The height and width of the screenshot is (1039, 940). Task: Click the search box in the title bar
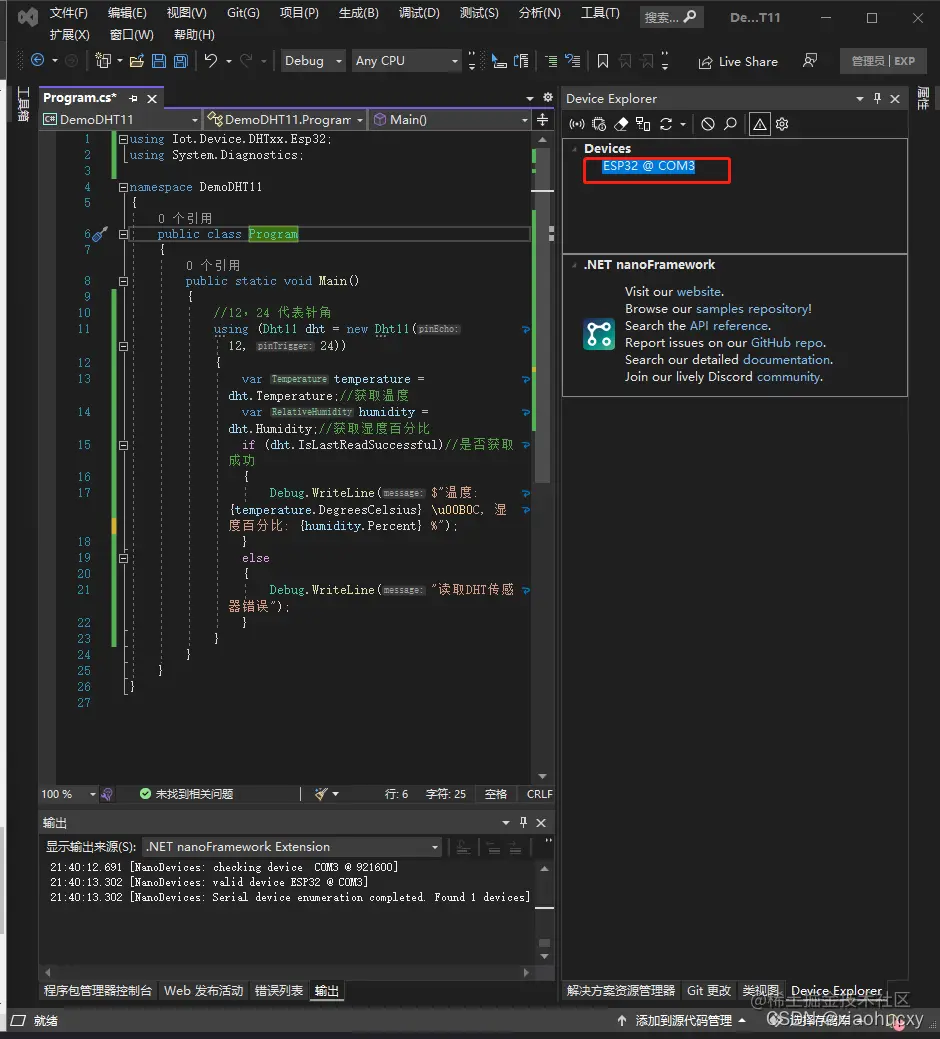click(671, 17)
